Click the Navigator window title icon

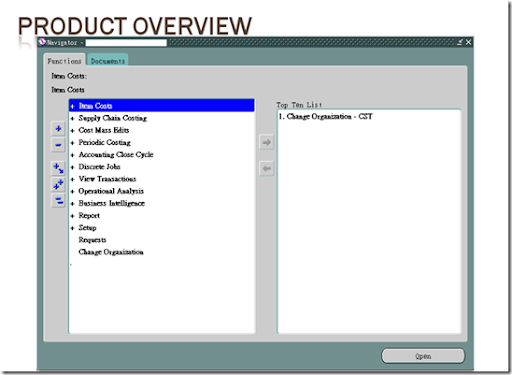coord(42,42)
